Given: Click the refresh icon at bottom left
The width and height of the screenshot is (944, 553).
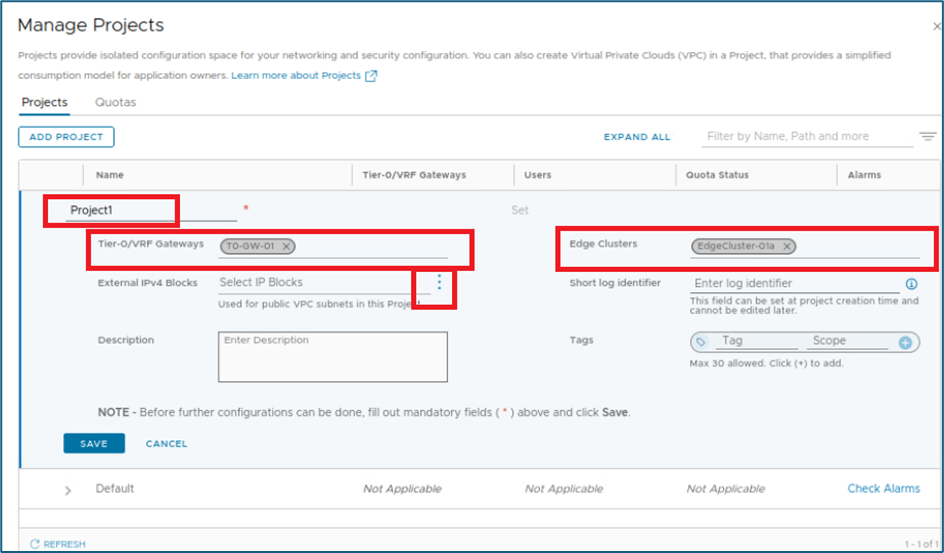Looking at the screenshot, I should click(35, 544).
